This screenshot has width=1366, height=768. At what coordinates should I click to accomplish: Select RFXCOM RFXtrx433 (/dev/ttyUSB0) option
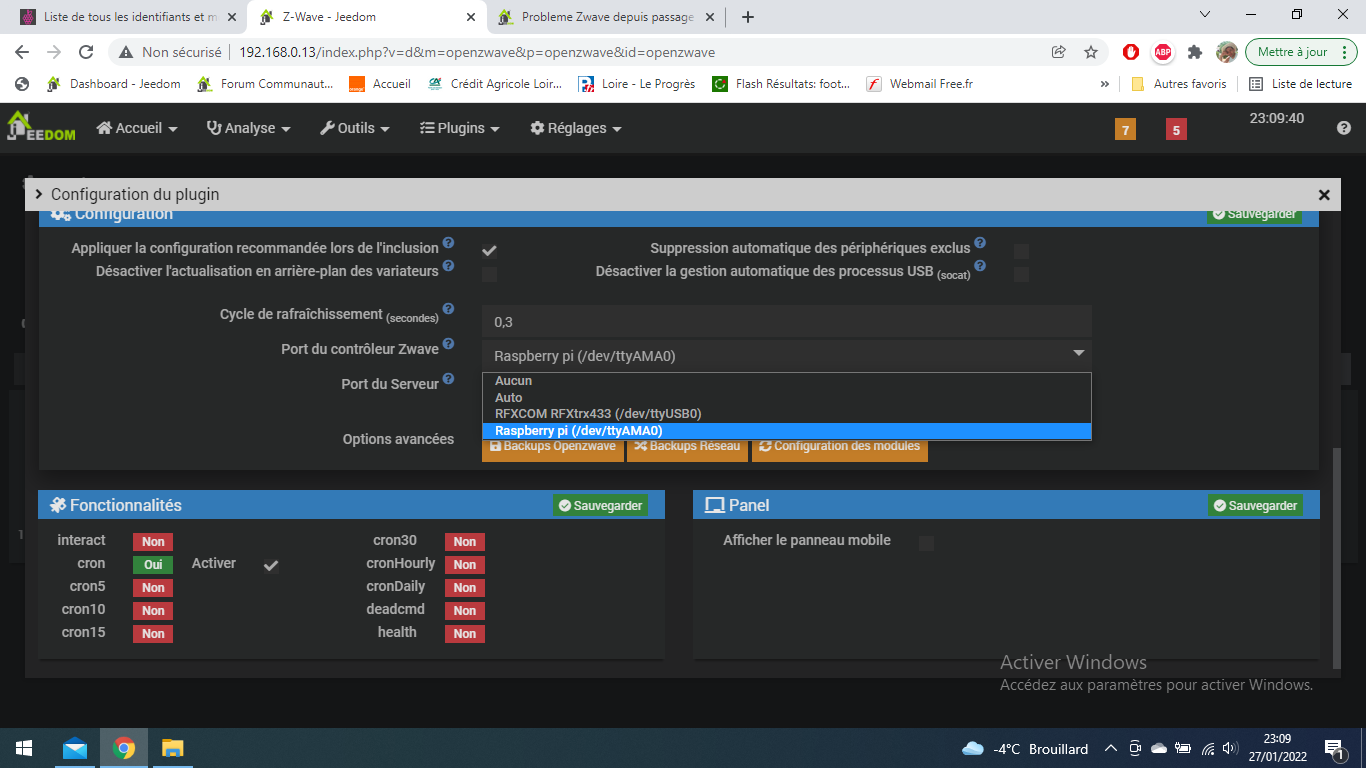(x=787, y=413)
